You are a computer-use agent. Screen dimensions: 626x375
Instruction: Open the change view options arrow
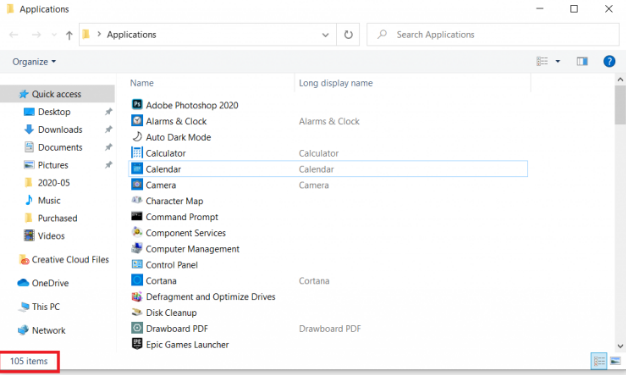pos(558,61)
